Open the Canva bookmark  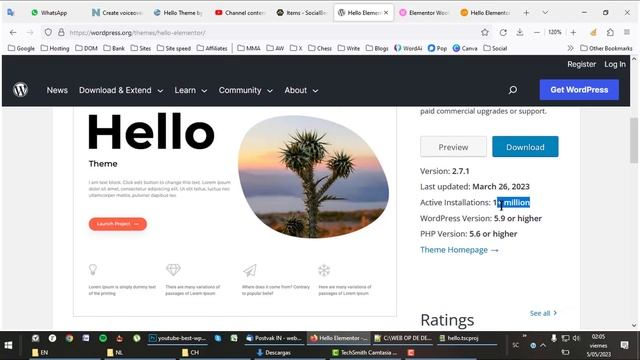pos(465,48)
